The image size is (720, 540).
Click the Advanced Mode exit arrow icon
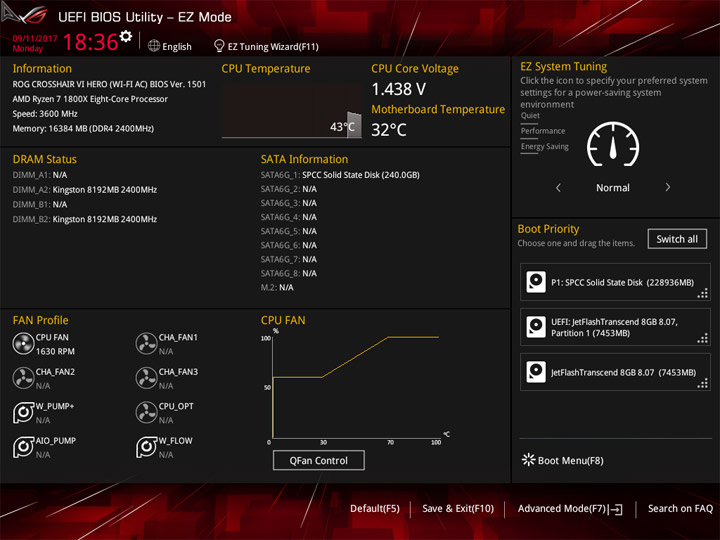(x=616, y=509)
